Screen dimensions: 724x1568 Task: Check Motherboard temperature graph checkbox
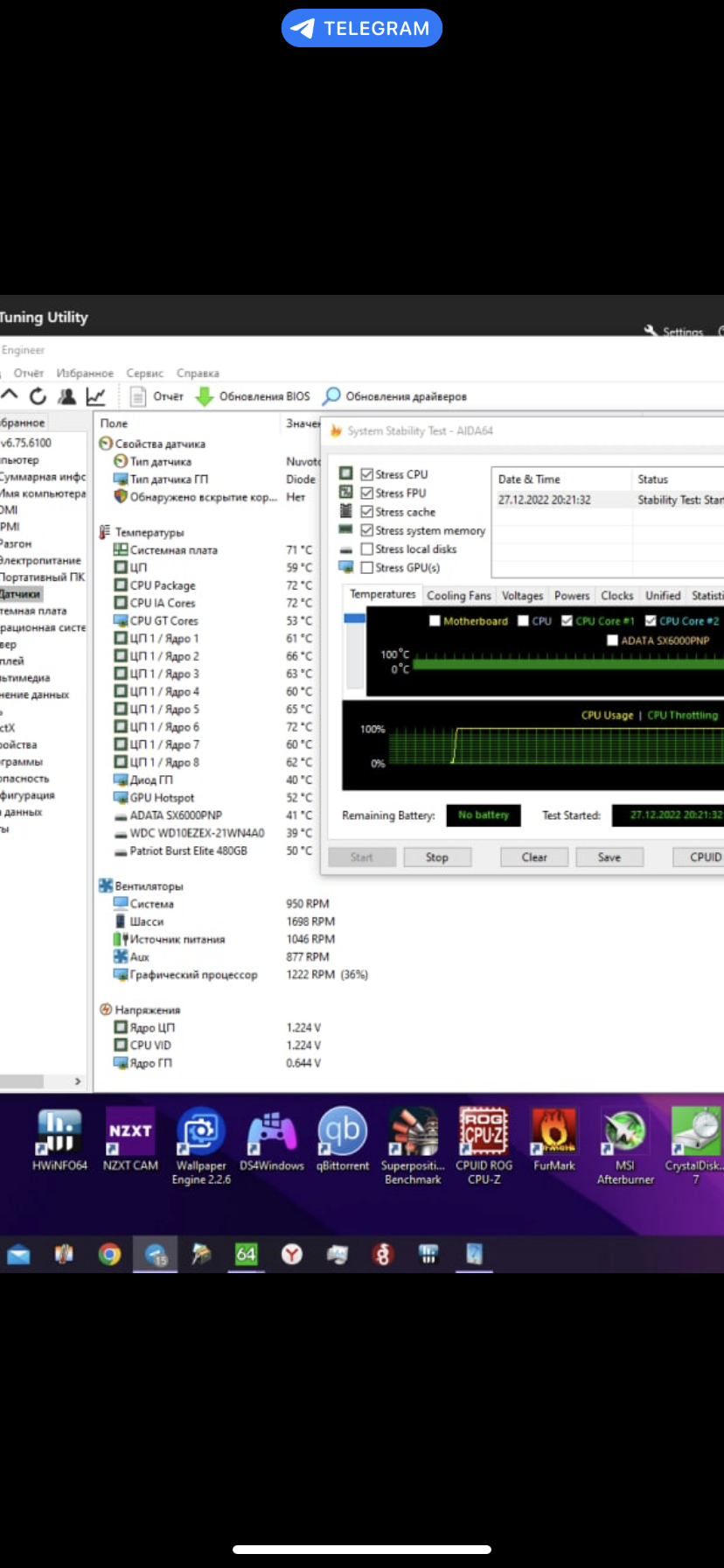click(x=435, y=620)
